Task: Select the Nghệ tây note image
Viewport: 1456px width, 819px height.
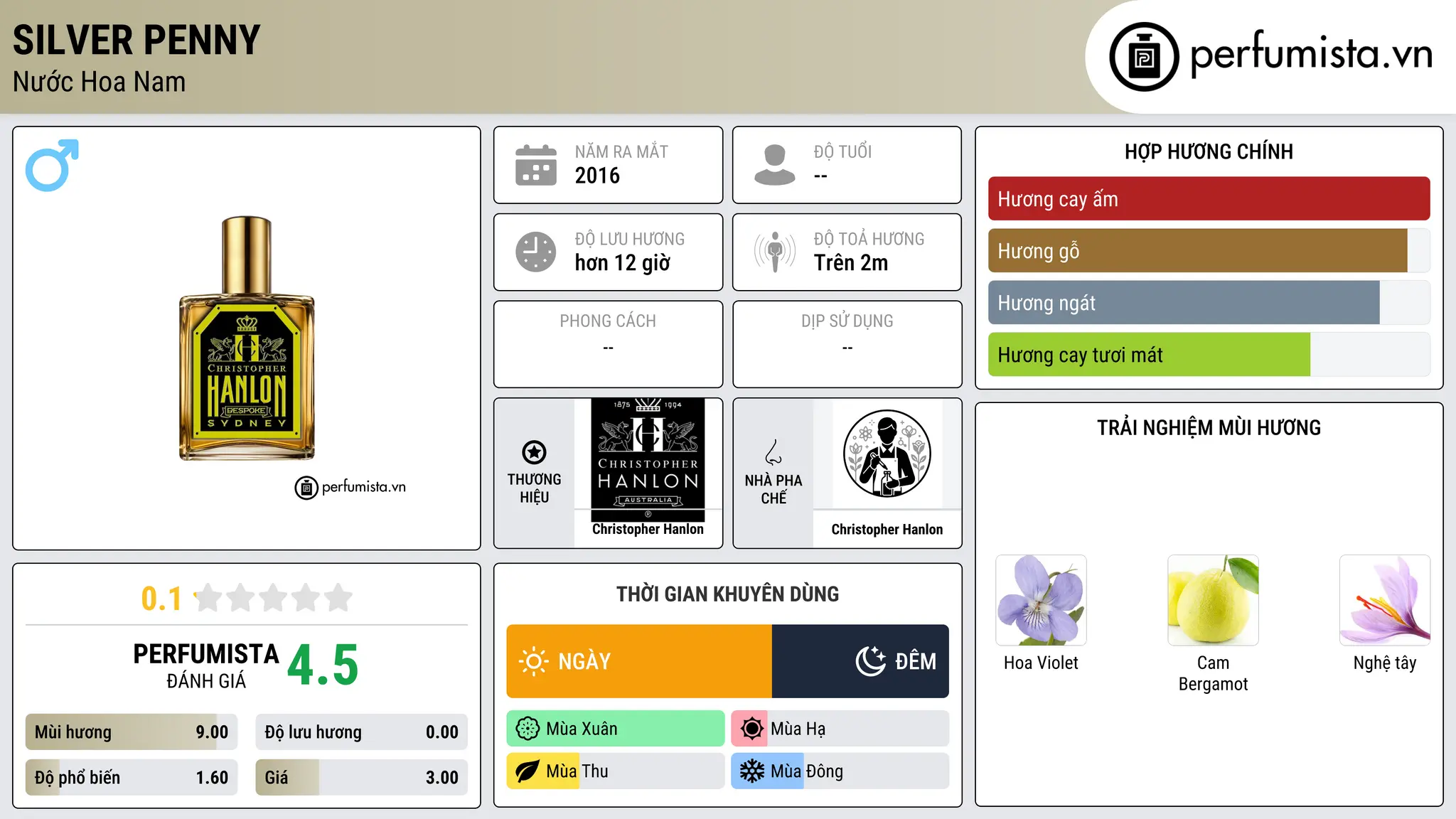Action: click(1385, 600)
